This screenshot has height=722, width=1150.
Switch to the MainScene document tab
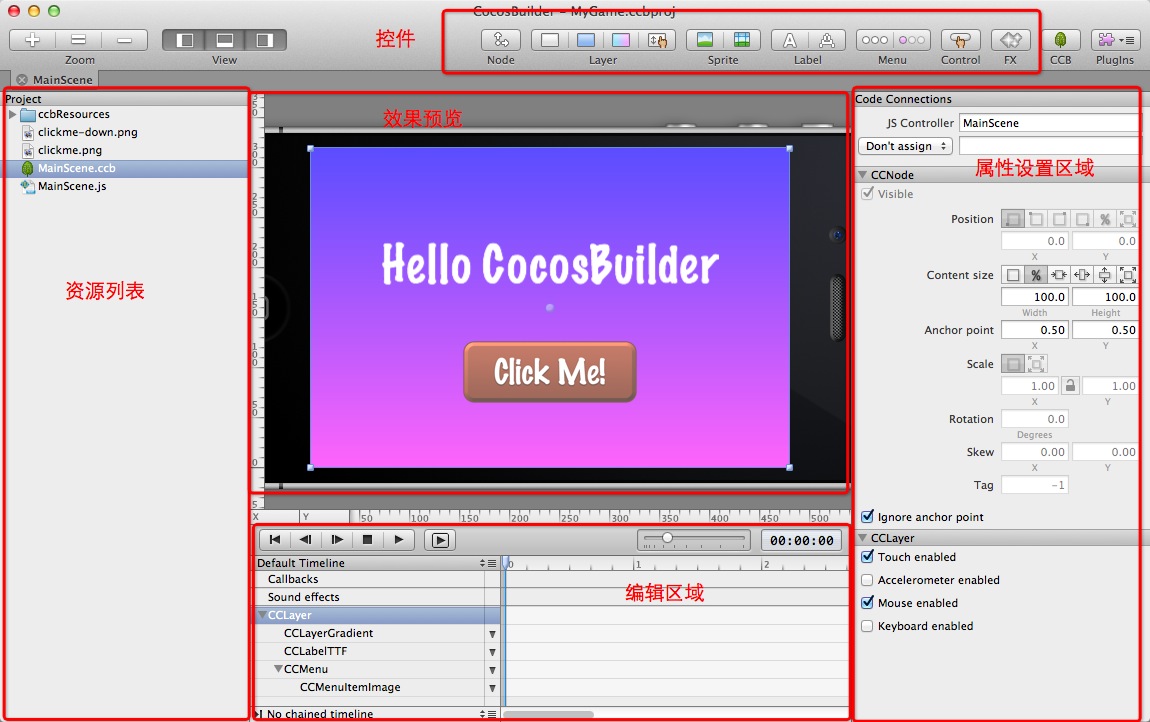click(x=63, y=79)
